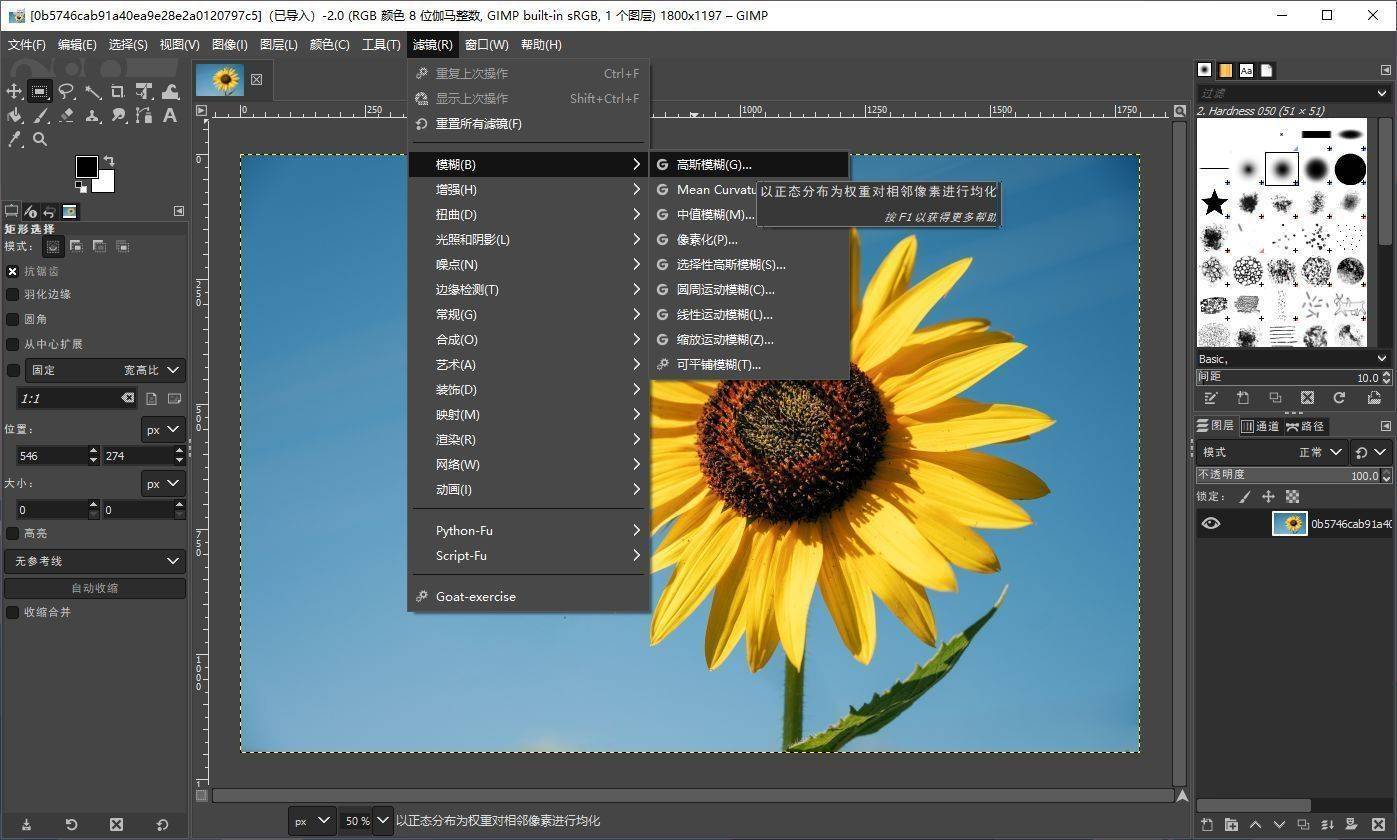Open the layer 模式 正常 dropdown
This screenshot has width=1397, height=840.
(1272, 452)
